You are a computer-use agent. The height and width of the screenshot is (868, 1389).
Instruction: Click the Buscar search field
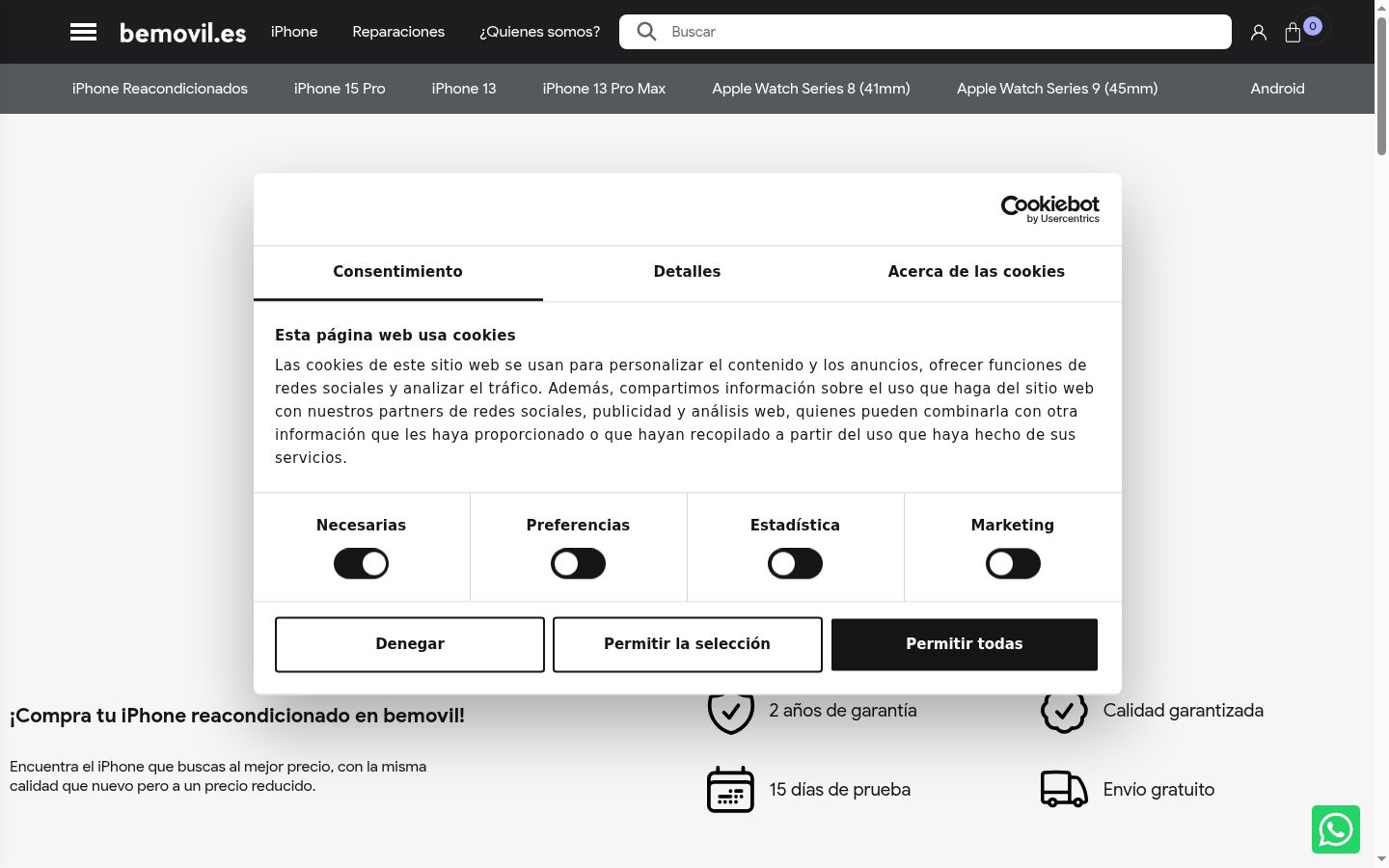(x=925, y=32)
